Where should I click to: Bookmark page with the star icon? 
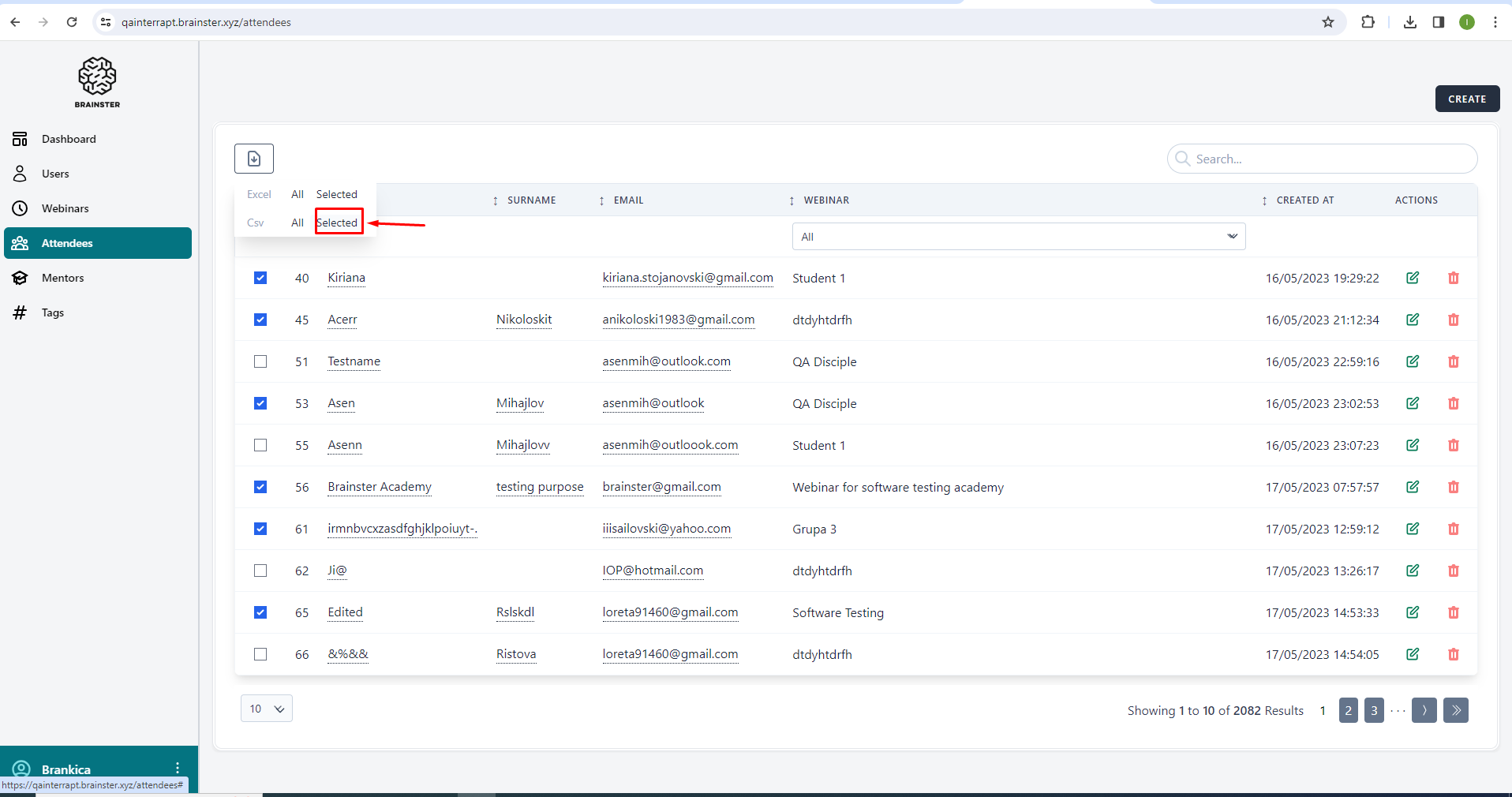click(1328, 22)
